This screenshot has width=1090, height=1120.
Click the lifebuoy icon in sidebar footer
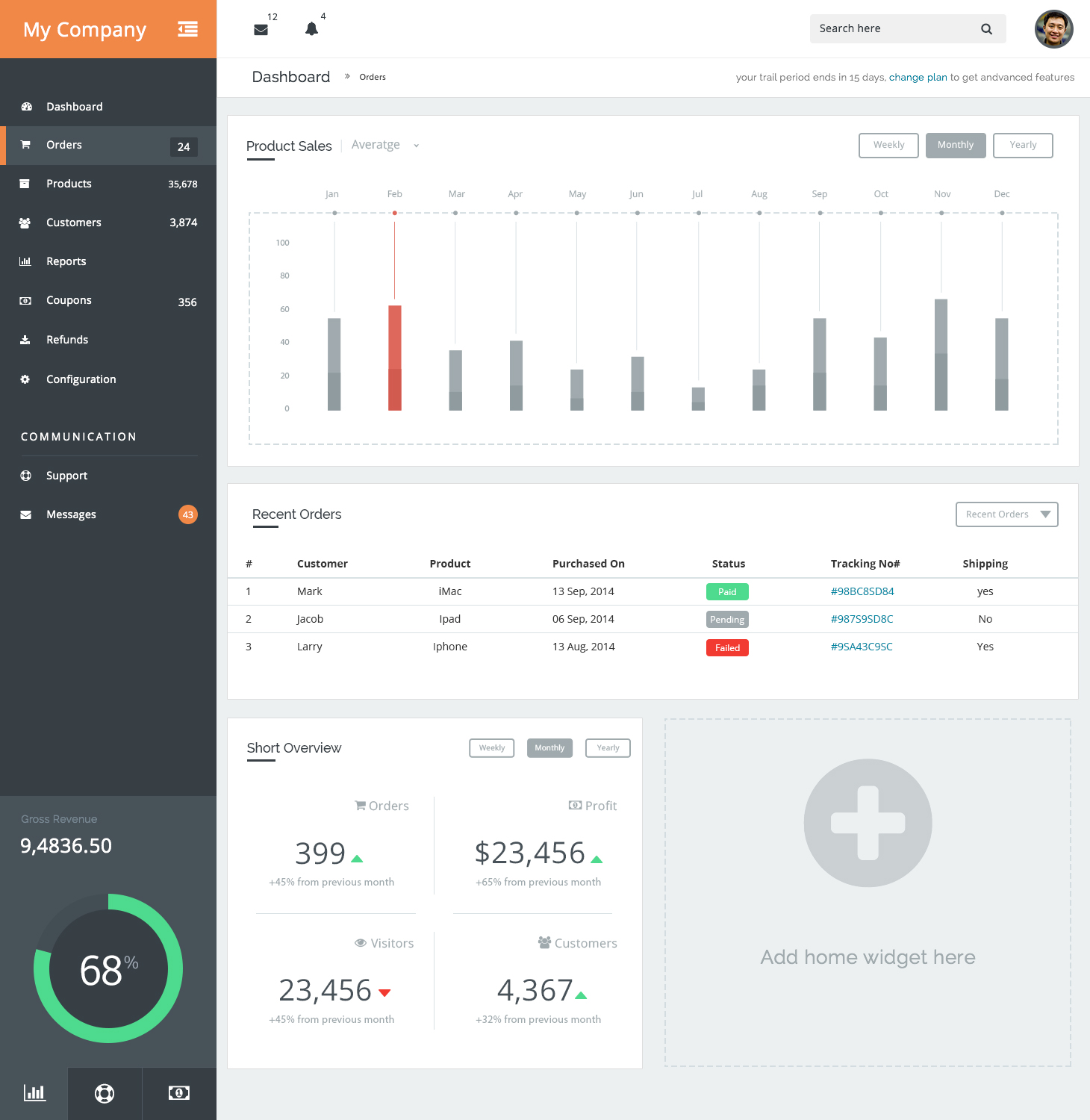[105, 1093]
